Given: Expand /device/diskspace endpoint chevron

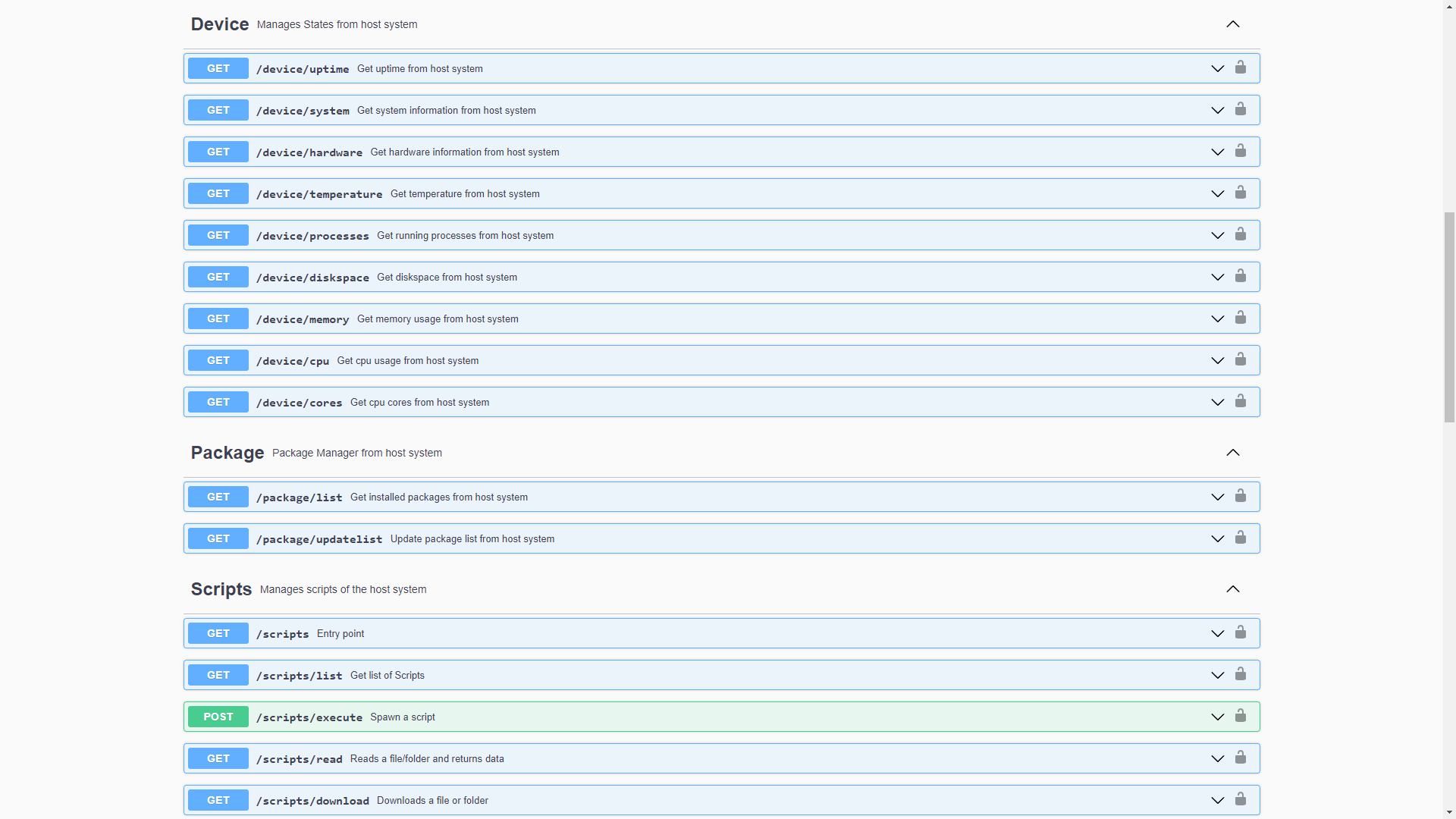Looking at the screenshot, I should point(1217,278).
